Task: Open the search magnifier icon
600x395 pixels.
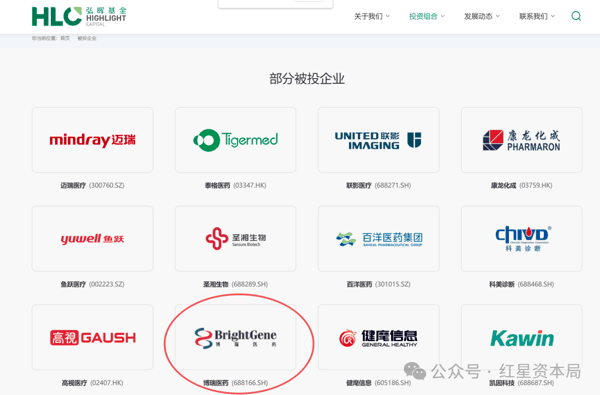Action: click(576, 16)
